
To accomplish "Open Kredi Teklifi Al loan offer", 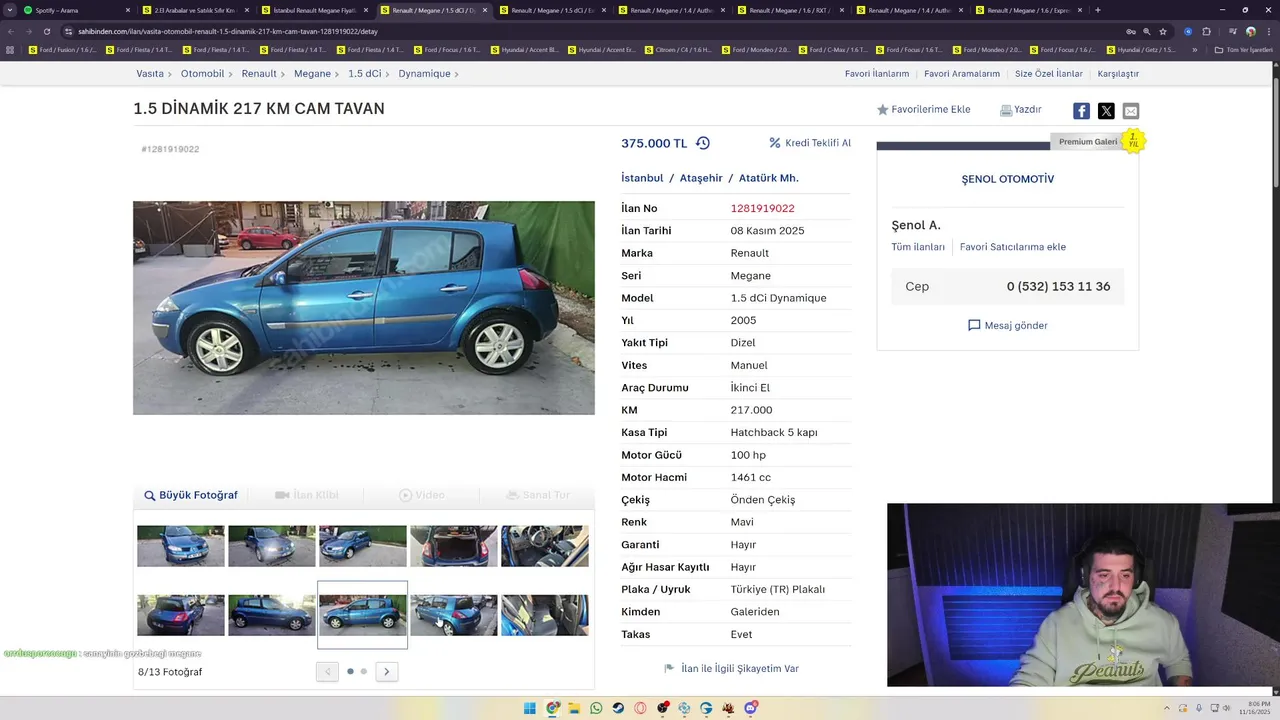I will pos(810,143).
